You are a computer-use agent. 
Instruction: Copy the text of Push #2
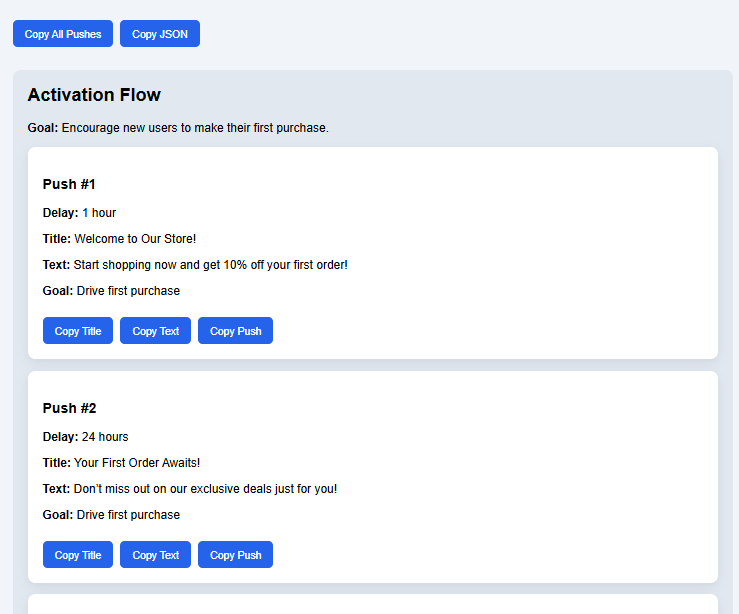click(x=155, y=555)
